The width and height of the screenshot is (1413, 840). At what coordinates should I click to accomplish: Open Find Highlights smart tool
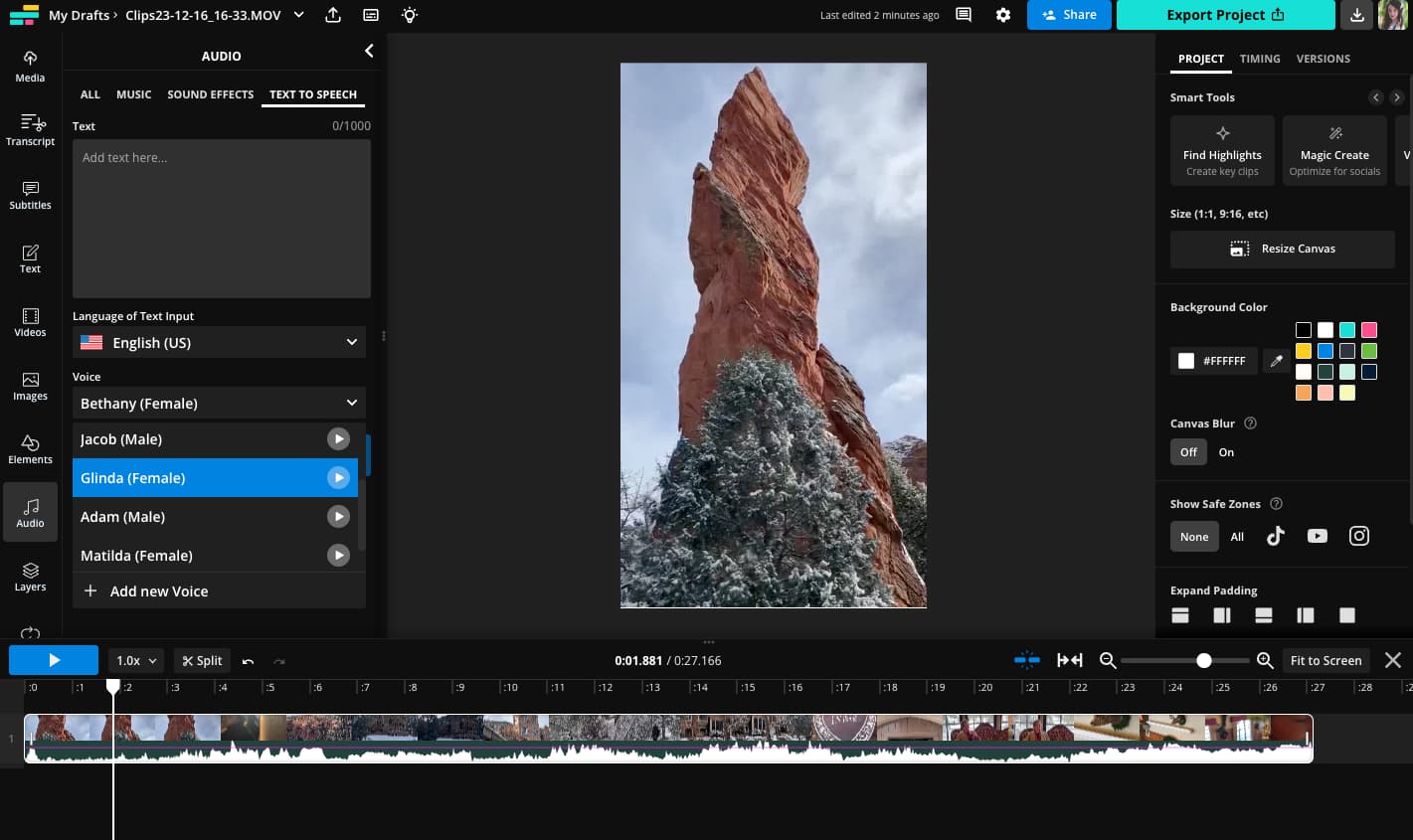coord(1222,150)
